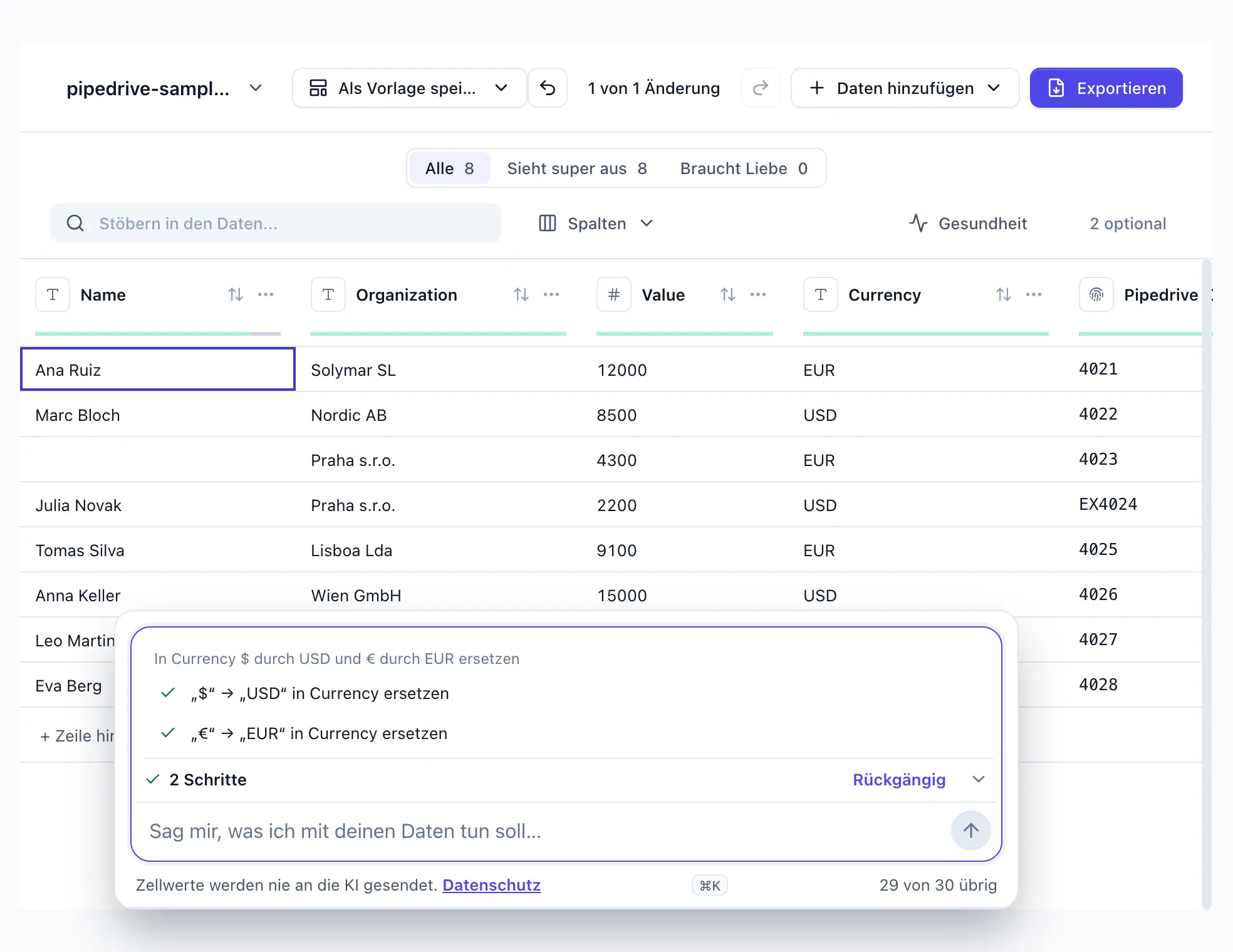The height and width of the screenshot is (952, 1233).
Task: Click the Name column text type icon
Action: click(x=53, y=294)
